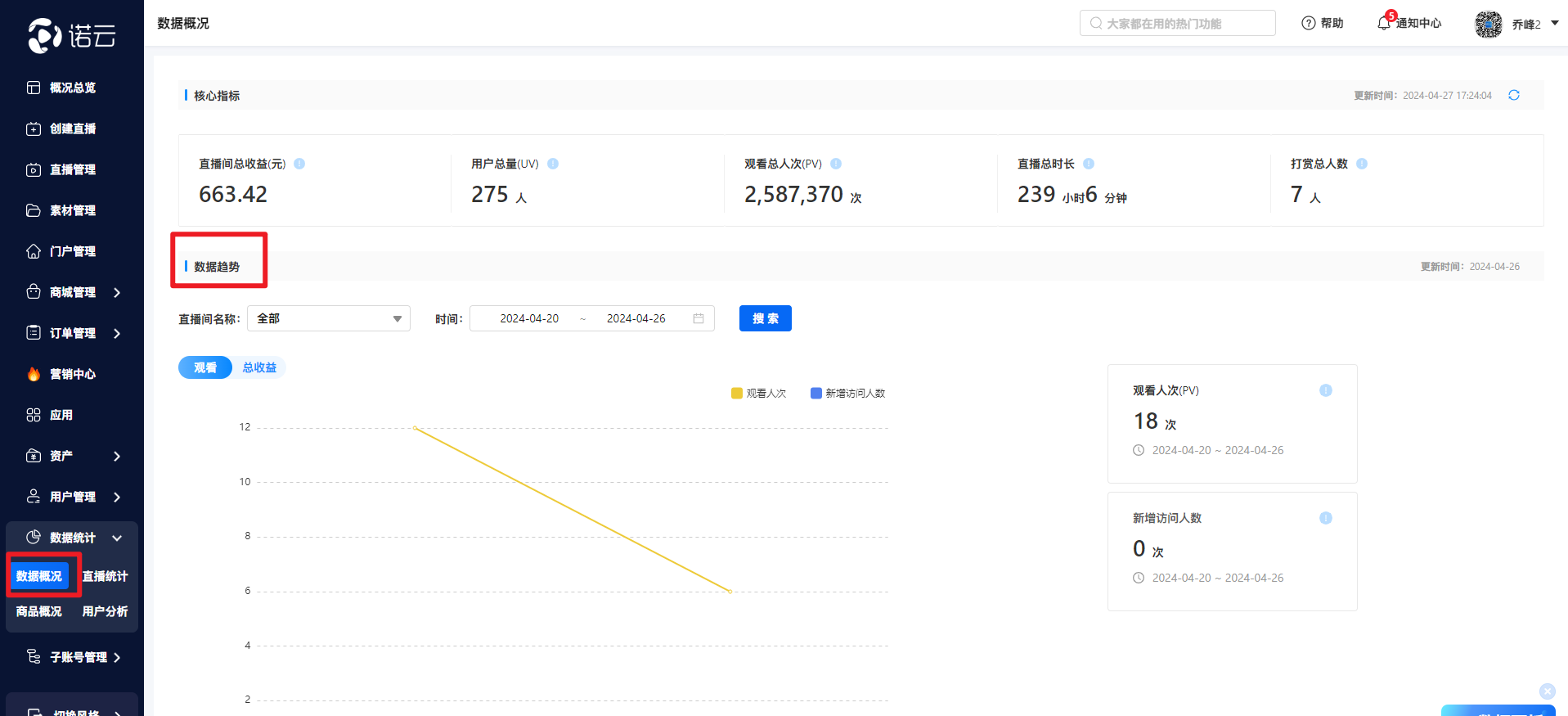
Task: Toggle 观看人次 legend series
Action: pyautogui.click(x=758, y=394)
